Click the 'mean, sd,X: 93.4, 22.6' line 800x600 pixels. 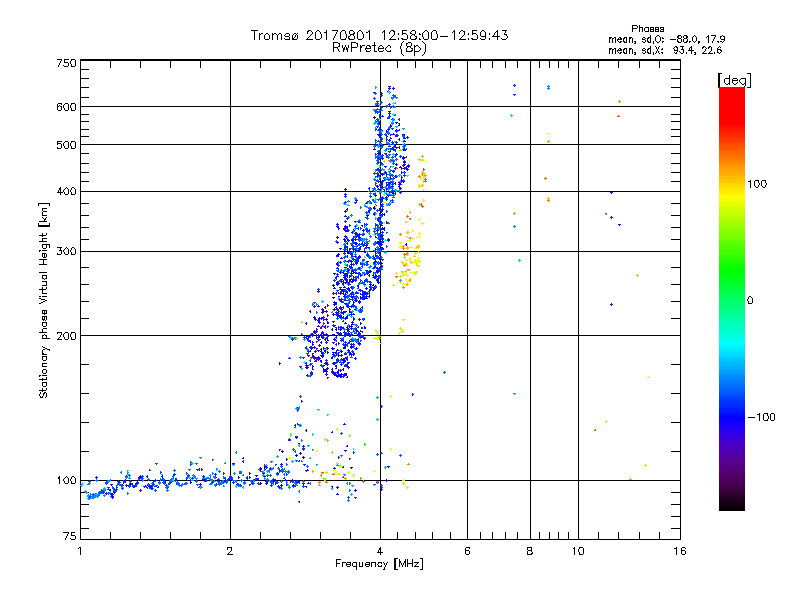click(x=665, y=50)
